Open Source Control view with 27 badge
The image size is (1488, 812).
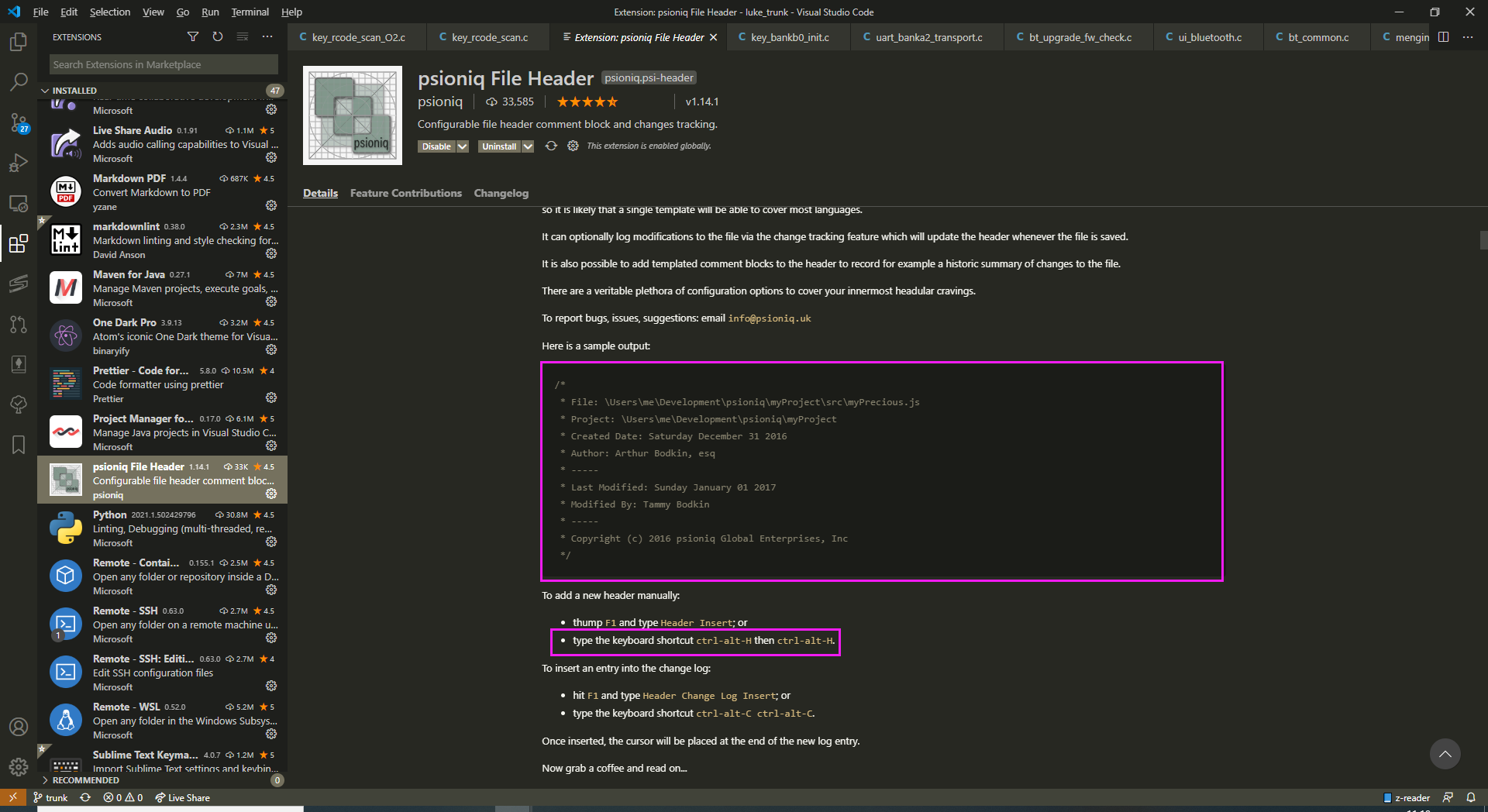click(x=19, y=122)
